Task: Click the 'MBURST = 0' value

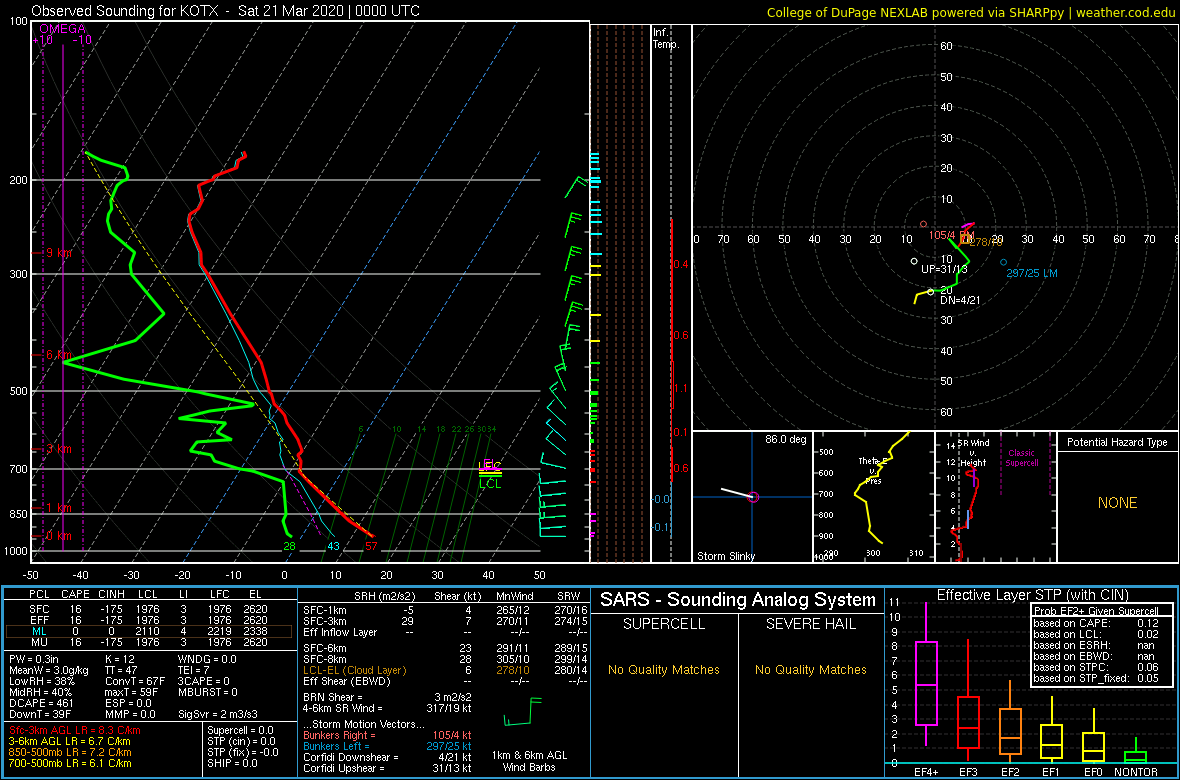Action: 208,692
